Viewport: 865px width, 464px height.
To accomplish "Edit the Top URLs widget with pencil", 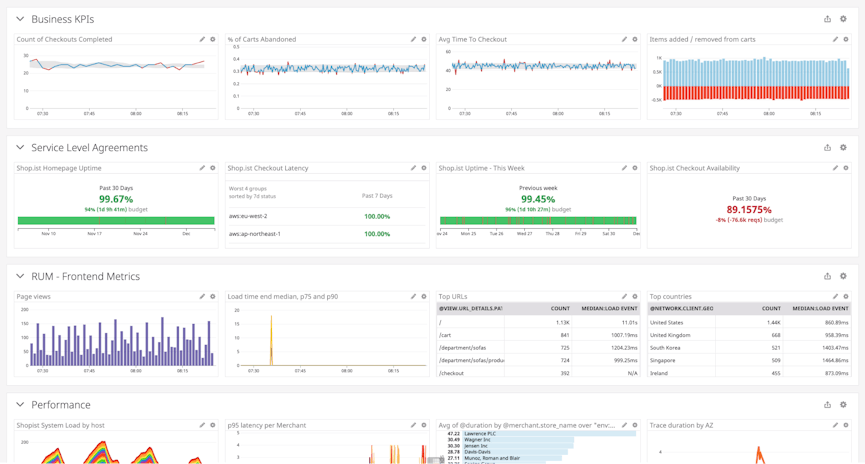I will tap(624, 297).
